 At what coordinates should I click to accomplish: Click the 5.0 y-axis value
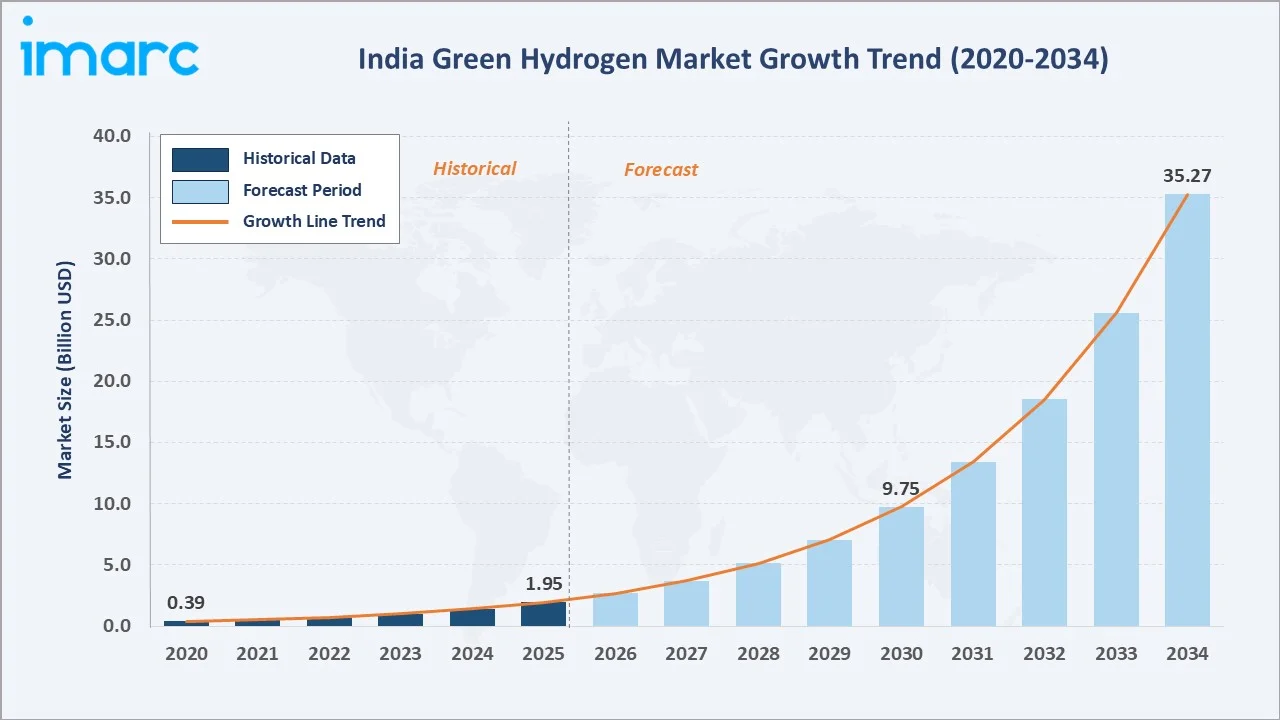[117, 565]
